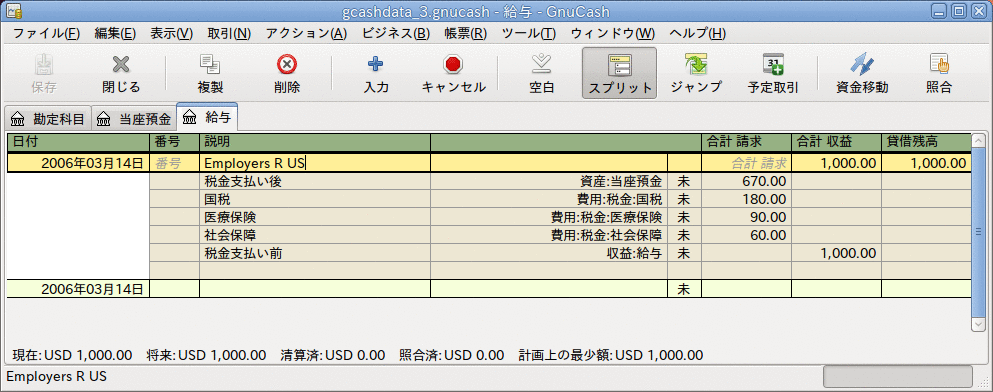The width and height of the screenshot is (993, 392).
Task: Click the progress bar in the status bar
Action: 897,376
